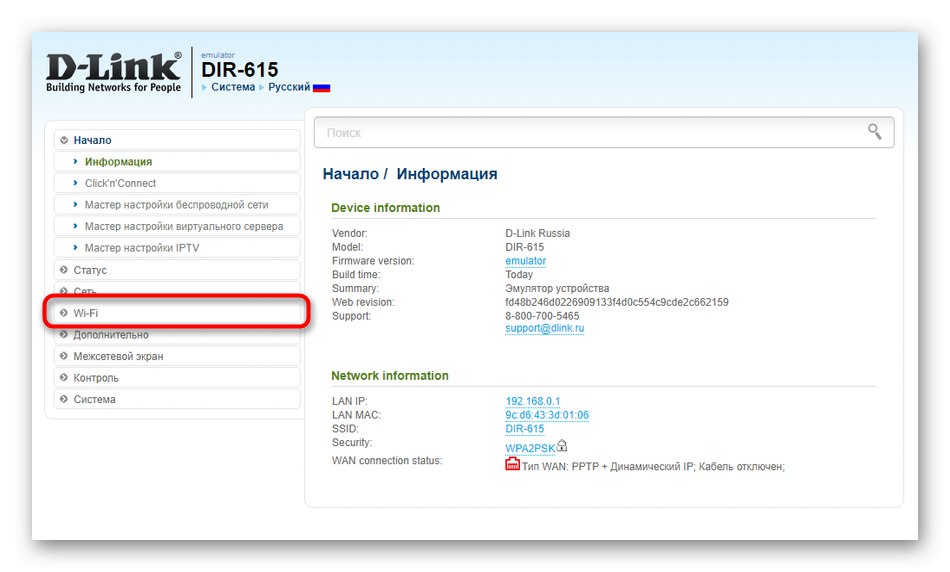Expand the Система sidebar arrow icon
This screenshot has height=572, width=950.
click(64, 399)
